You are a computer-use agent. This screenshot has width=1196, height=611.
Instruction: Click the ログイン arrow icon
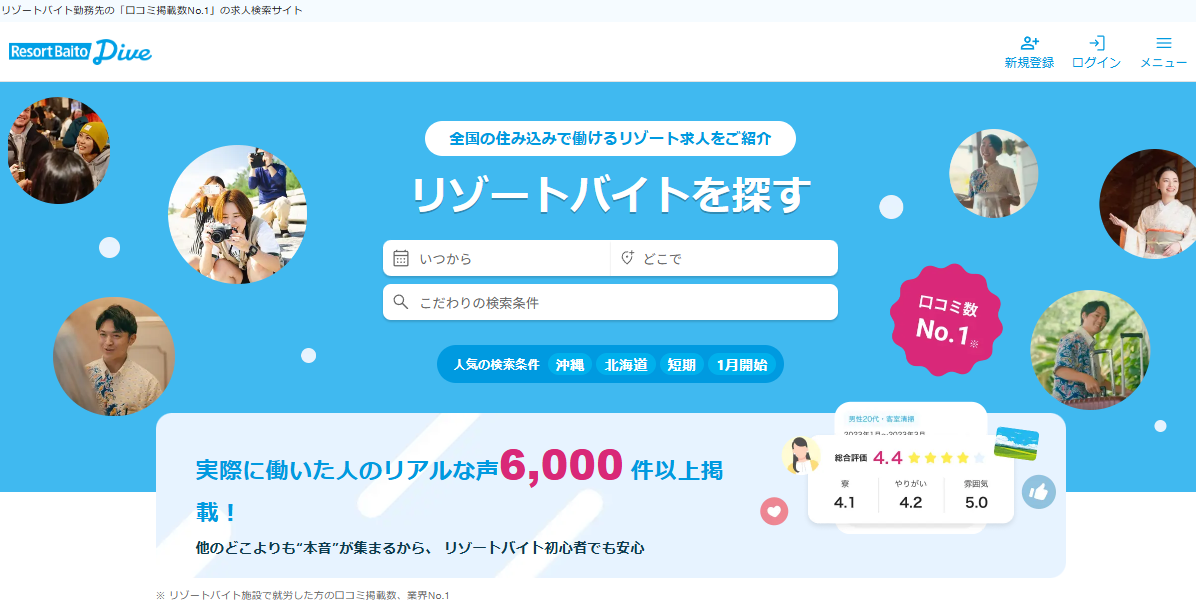pos(1096,43)
